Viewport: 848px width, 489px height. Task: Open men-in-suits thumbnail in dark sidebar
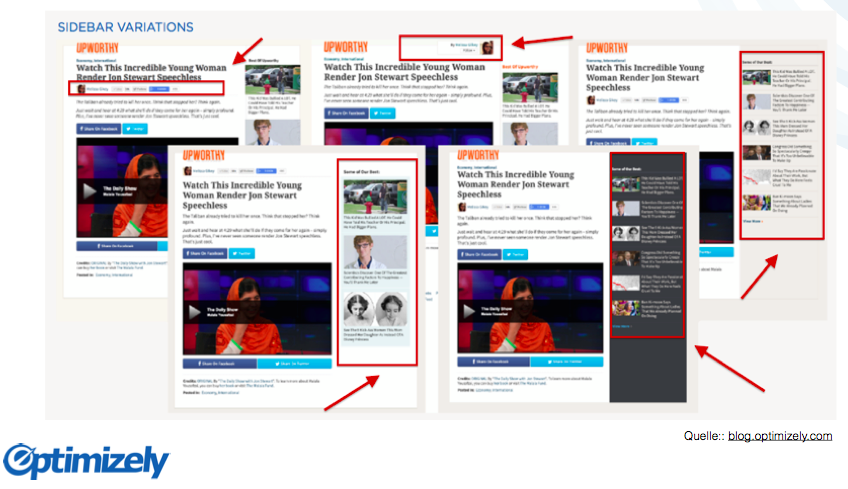click(626, 258)
